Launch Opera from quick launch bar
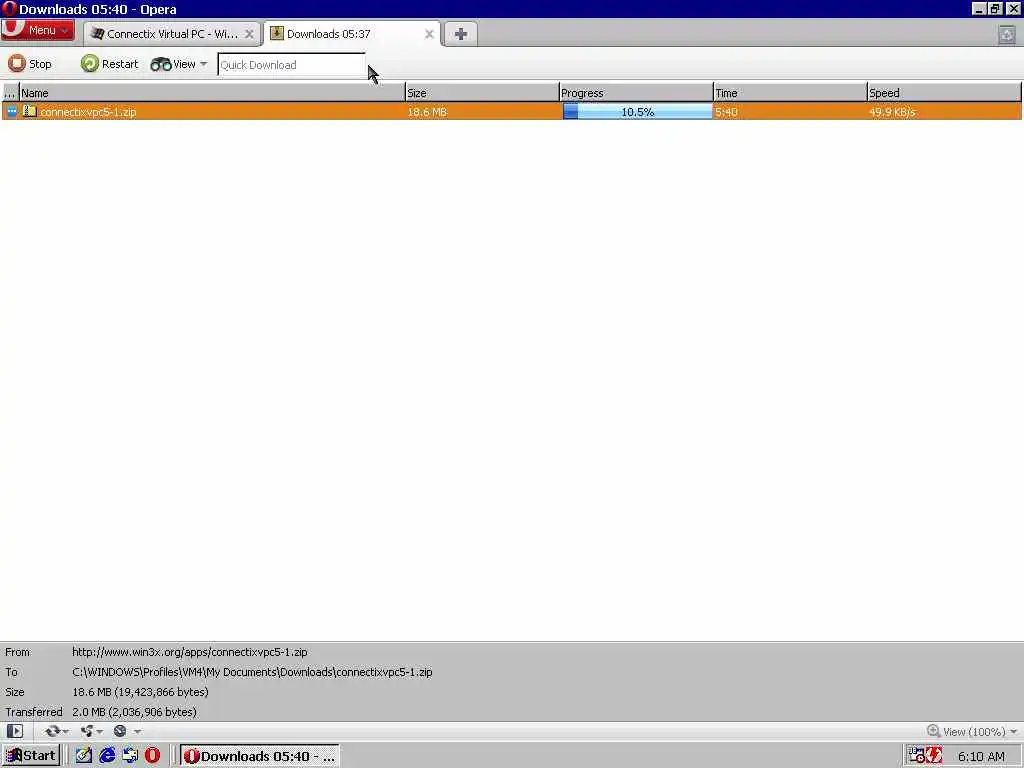This screenshot has height=768, width=1024. click(x=152, y=756)
